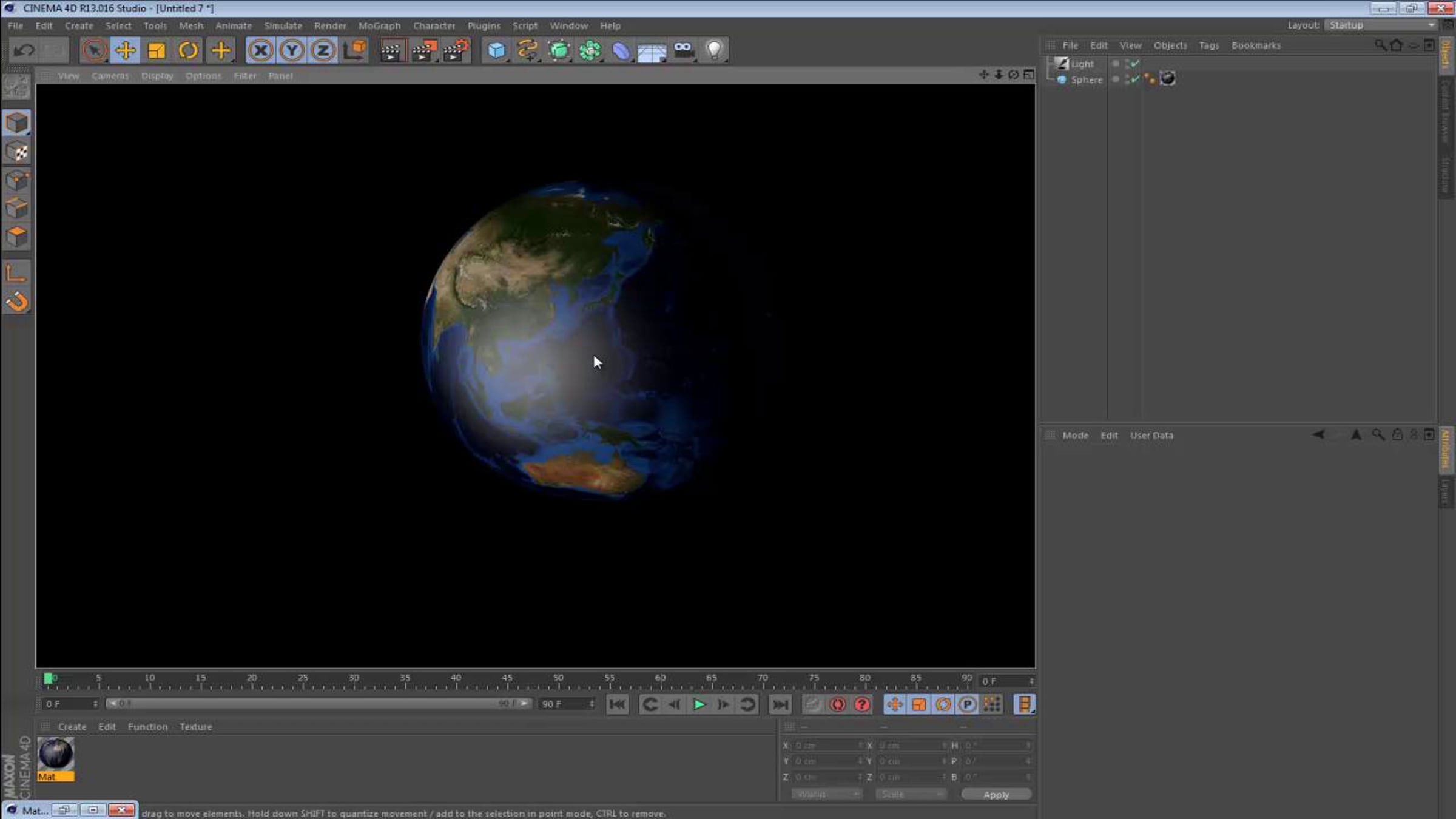The width and height of the screenshot is (1456, 819).
Task: Select Points mode in left toolbar
Action: [x=16, y=180]
